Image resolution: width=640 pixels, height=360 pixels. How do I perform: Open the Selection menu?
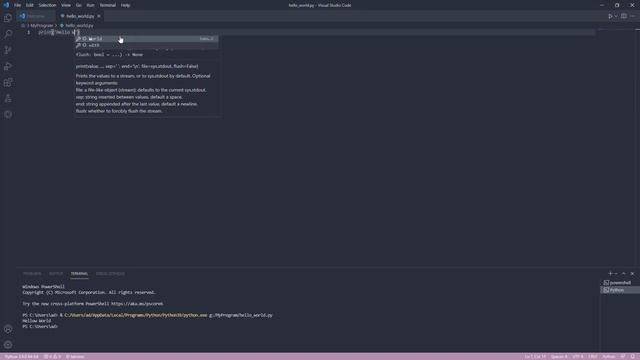tap(47, 5)
